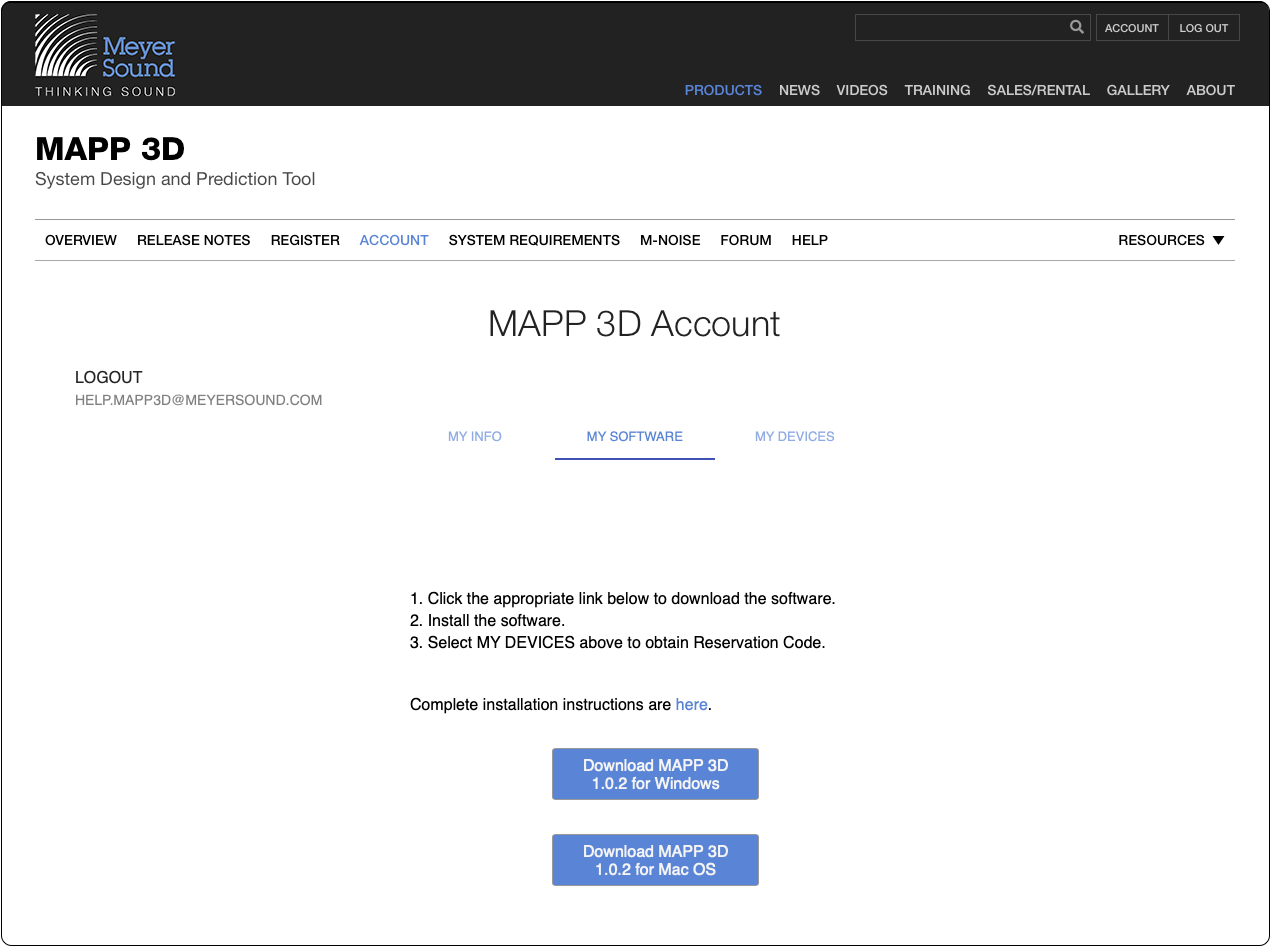This screenshot has height=946, width=1270.
Task: Open the FORUM tab
Action: pyautogui.click(x=746, y=240)
